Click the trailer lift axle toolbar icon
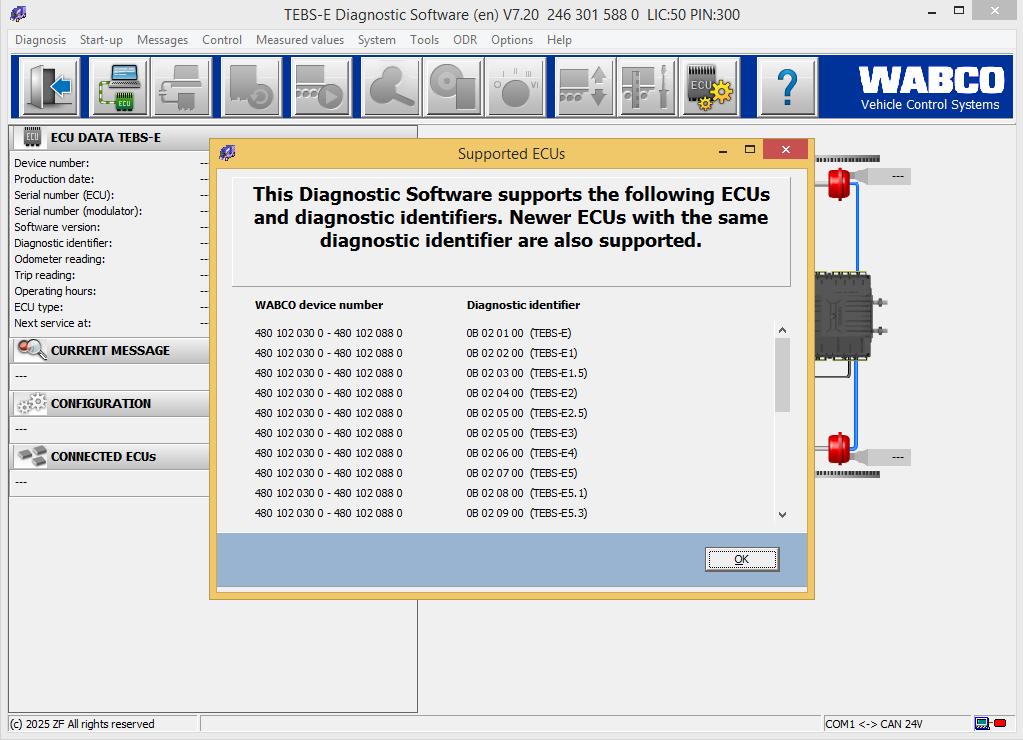The image size is (1023, 740). pyautogui.click(x=584, y=87)
